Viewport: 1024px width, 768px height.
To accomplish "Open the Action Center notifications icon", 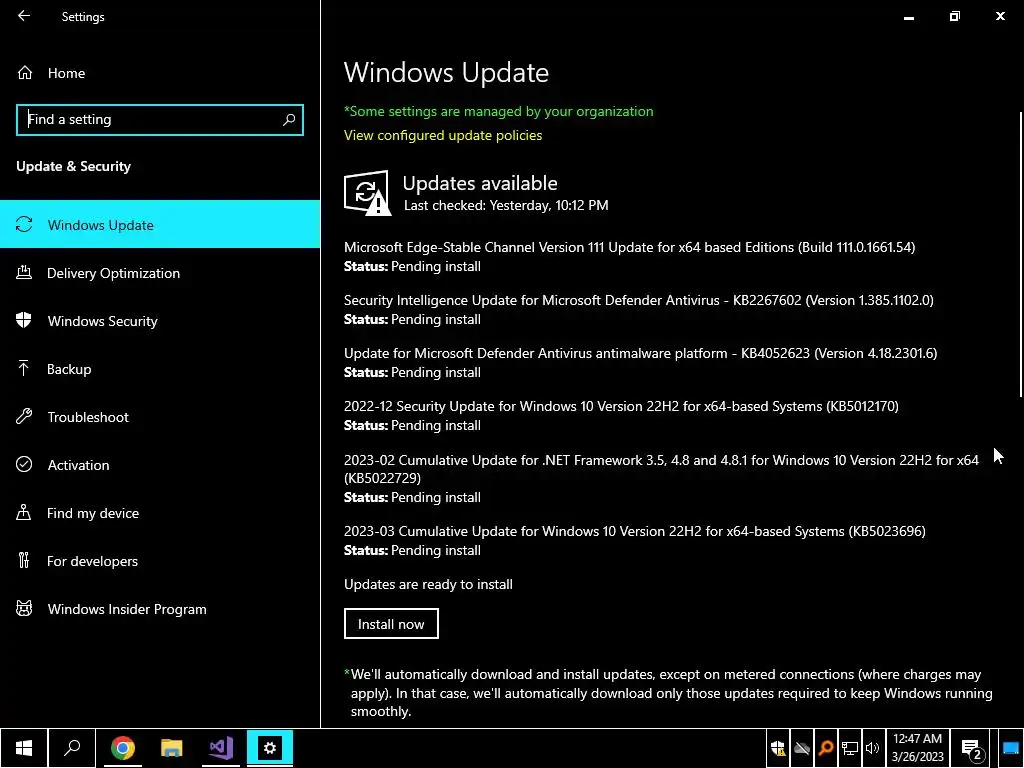I will pos(971,748).
